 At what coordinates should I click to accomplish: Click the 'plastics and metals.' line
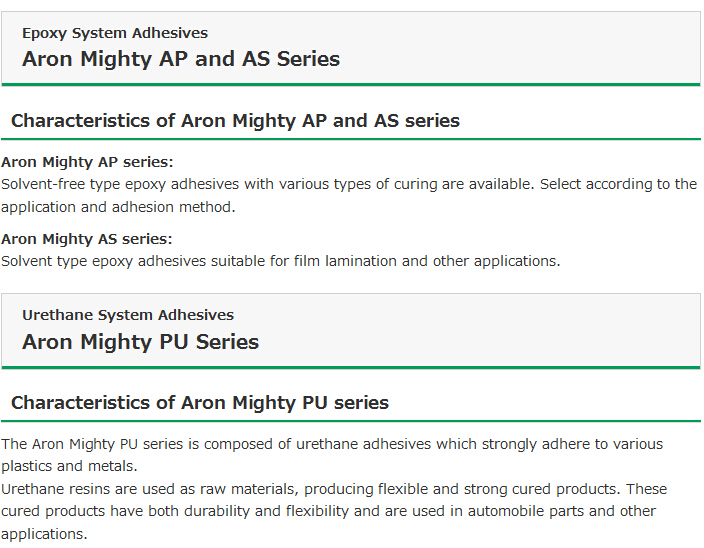point(69,466)
